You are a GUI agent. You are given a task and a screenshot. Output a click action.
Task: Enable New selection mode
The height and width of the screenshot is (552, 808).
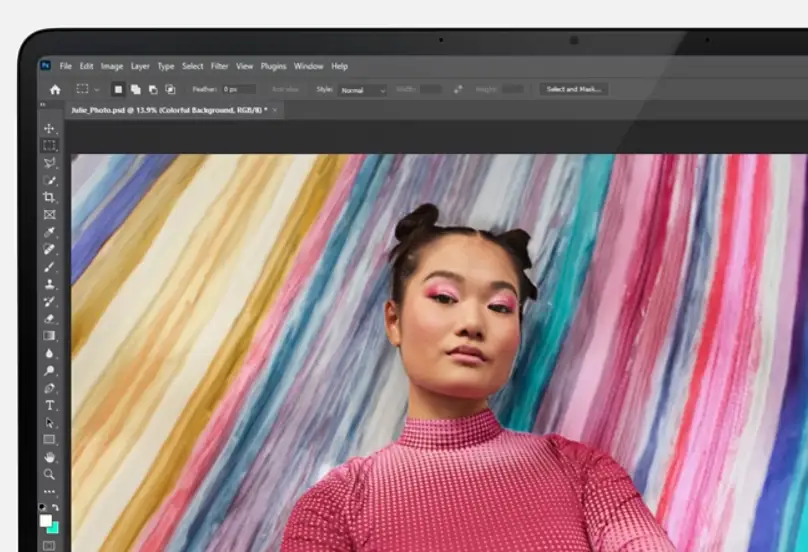click(118, 90)
